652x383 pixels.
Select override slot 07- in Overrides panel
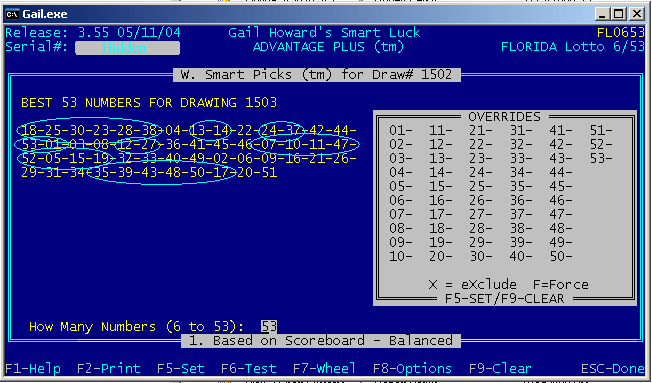tap(401, 214)
